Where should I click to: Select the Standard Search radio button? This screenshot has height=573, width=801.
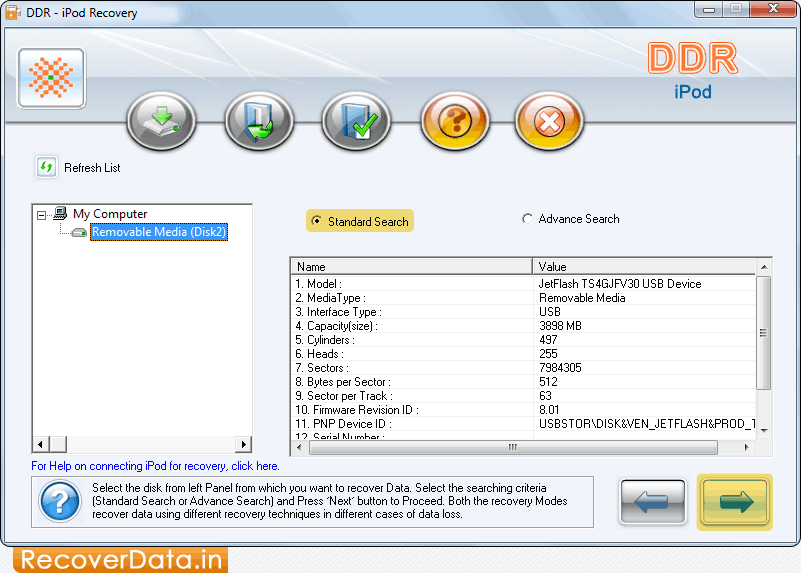pos(316,221)
